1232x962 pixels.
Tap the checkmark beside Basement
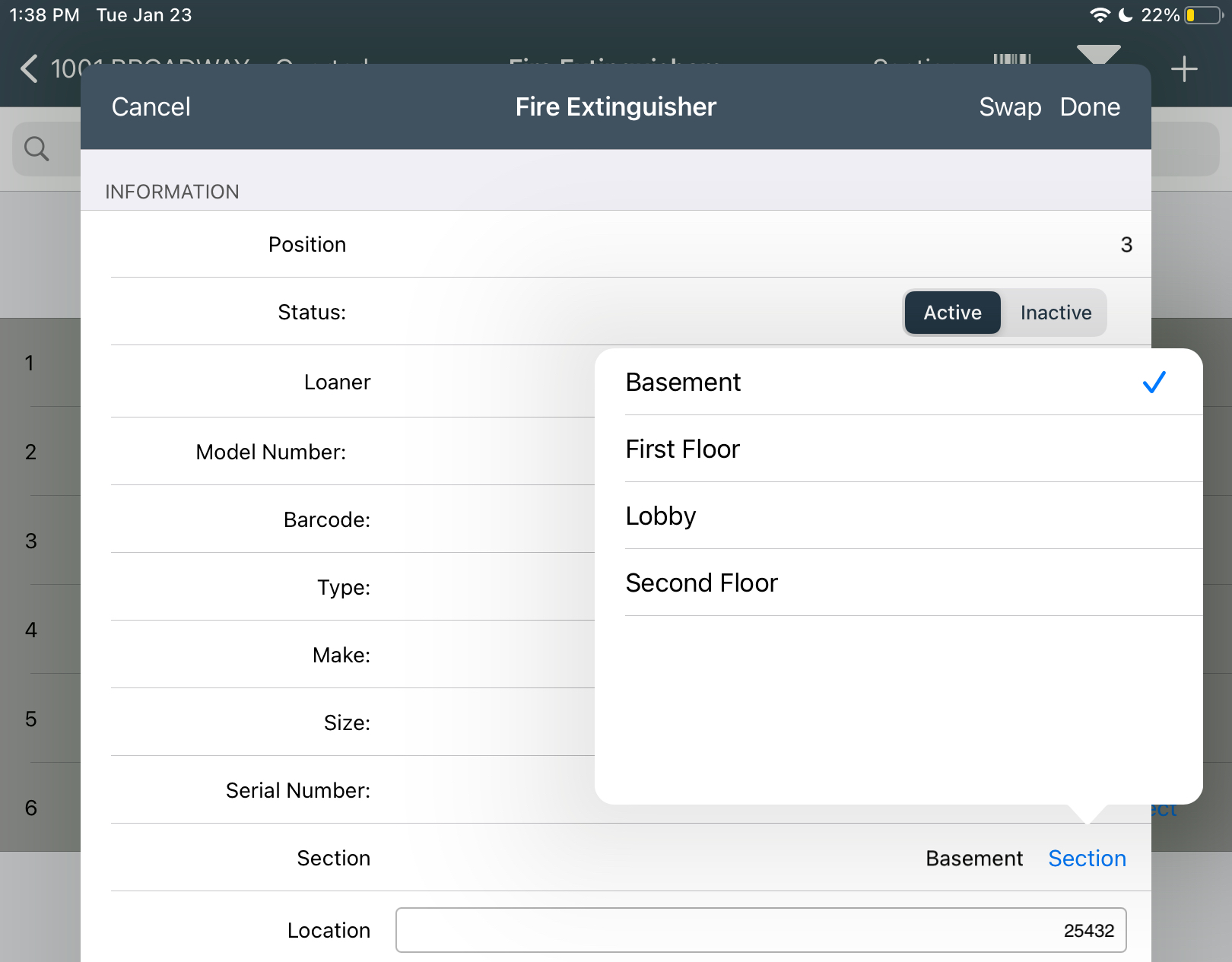(1154, 383)
